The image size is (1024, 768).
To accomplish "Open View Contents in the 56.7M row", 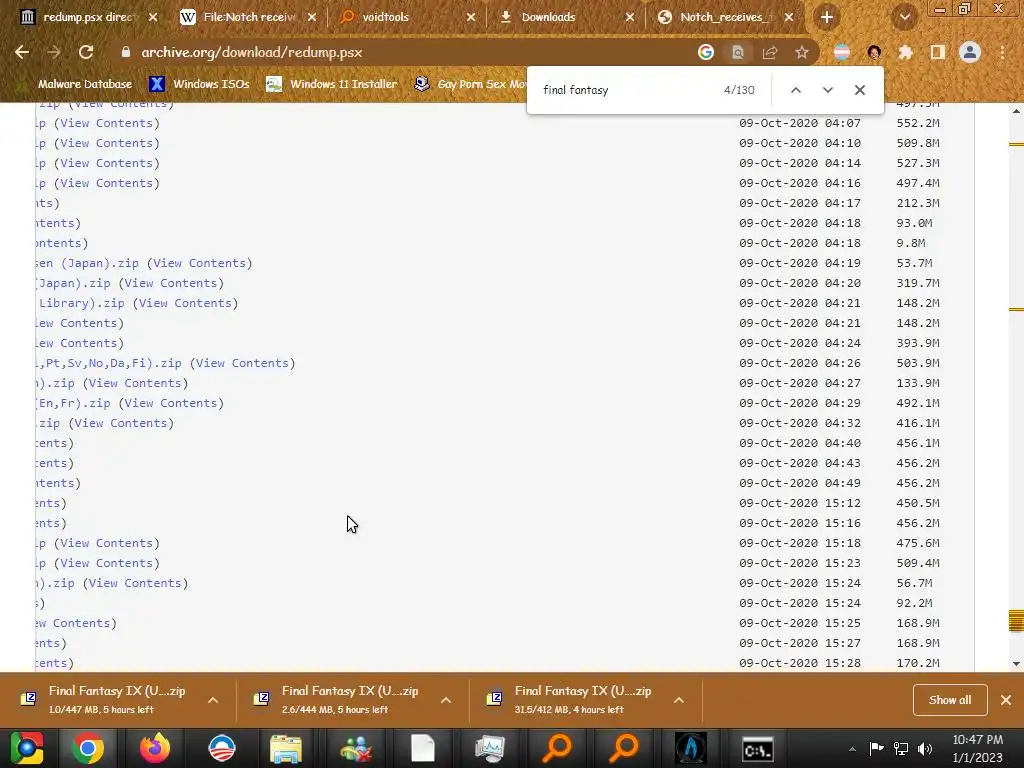I will (x=135, y=583).
